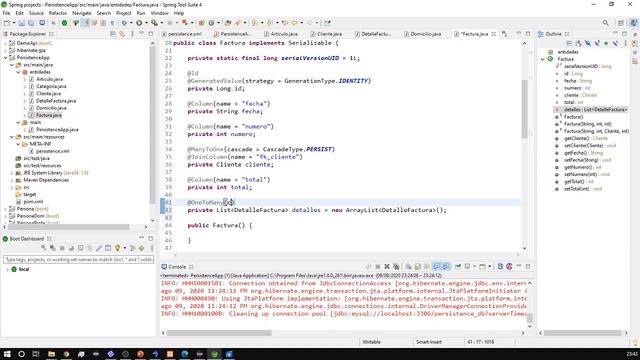Expand the JRE System Library node

point(12,173)
